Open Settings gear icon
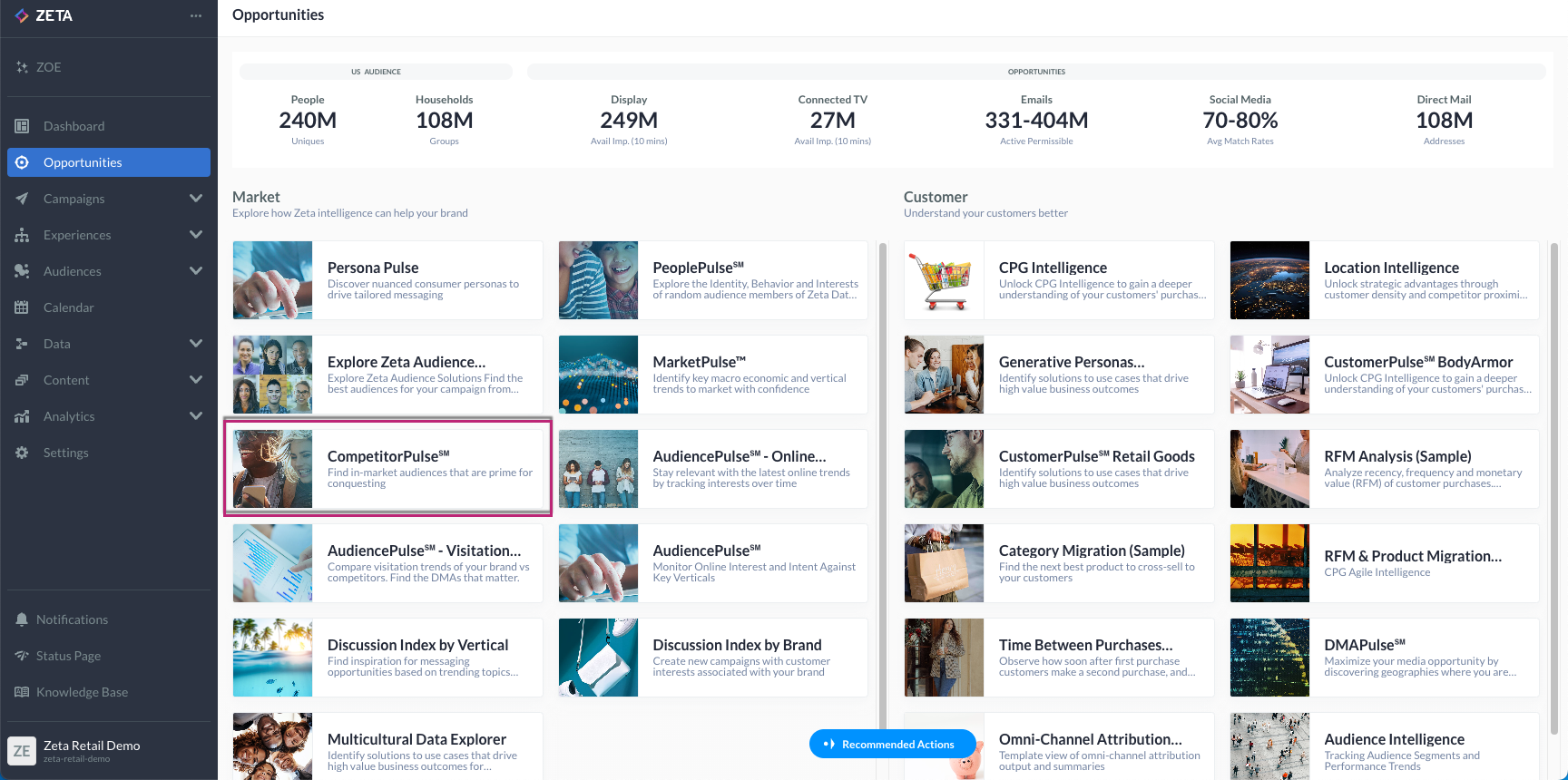Viewport: 1568px width, 780px height. [22, 453]
